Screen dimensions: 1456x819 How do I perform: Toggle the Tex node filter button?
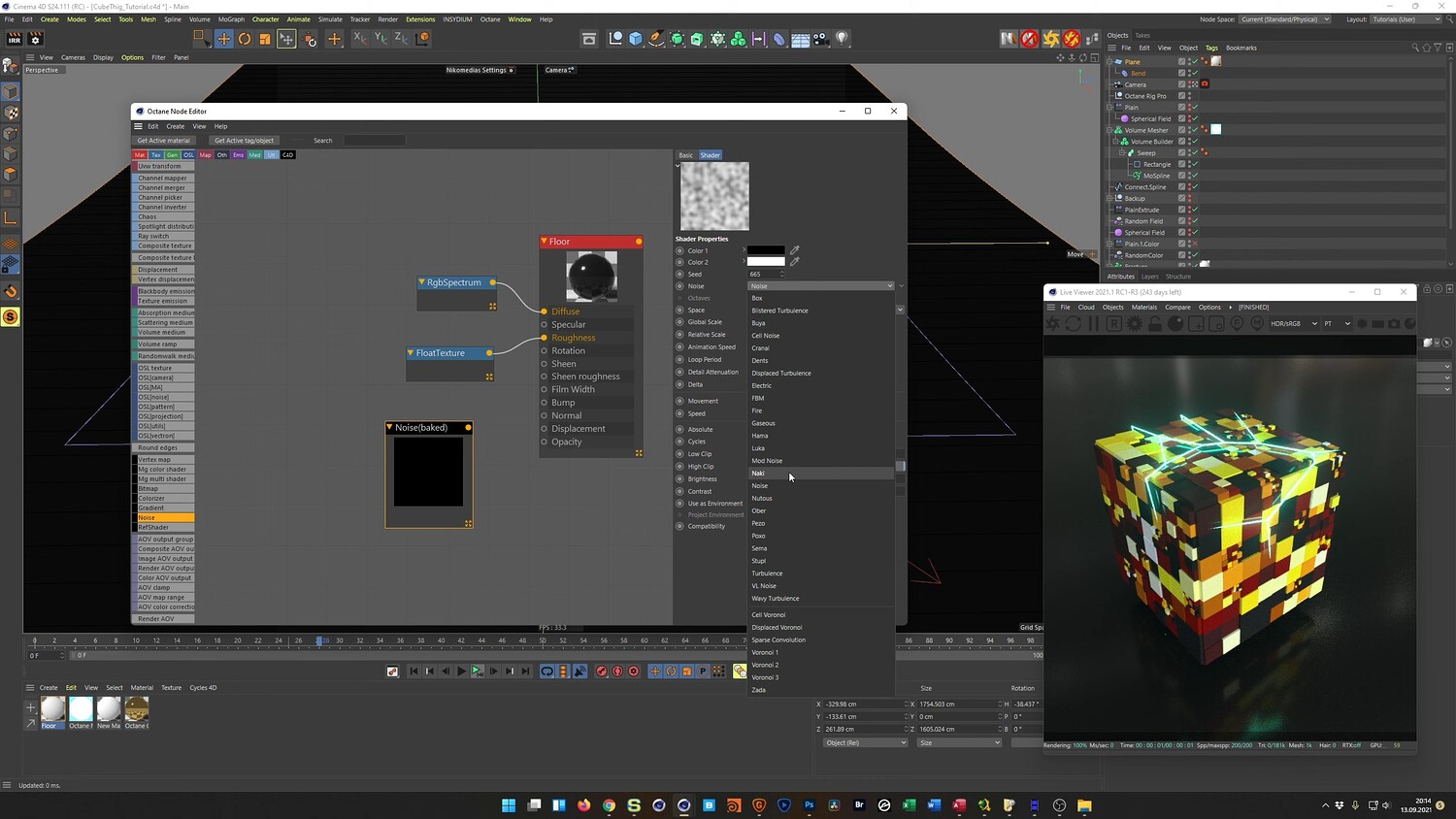tap(156, 155)
